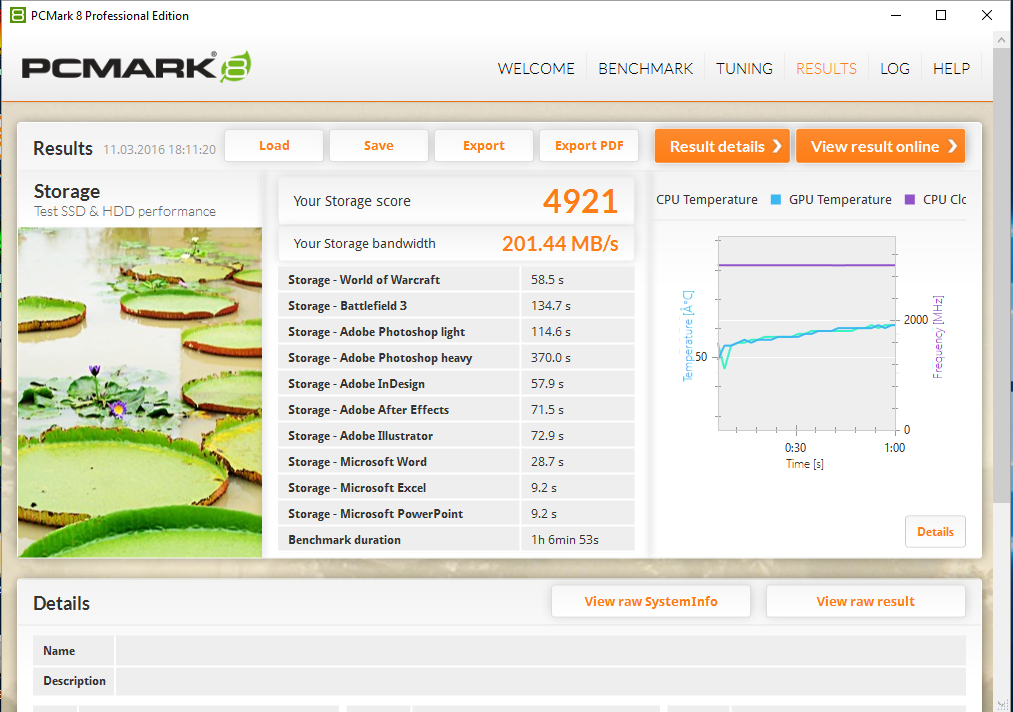Open the TUNING tab
This screenshot has height=712, width=1013.
[x=744, y=68]
